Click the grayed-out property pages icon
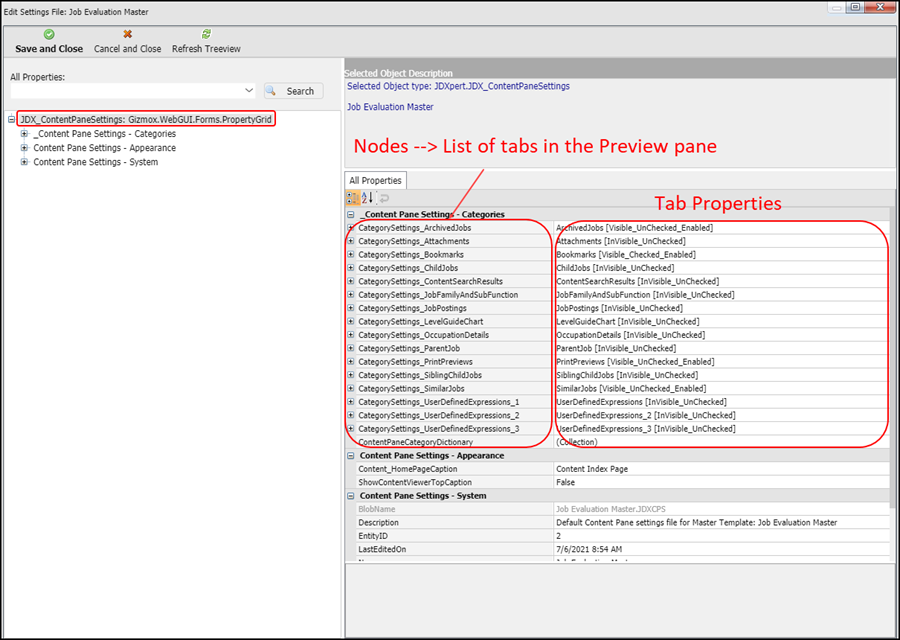Image resolution: width=900 pixels, height=640 pixels. click(383, 198)
